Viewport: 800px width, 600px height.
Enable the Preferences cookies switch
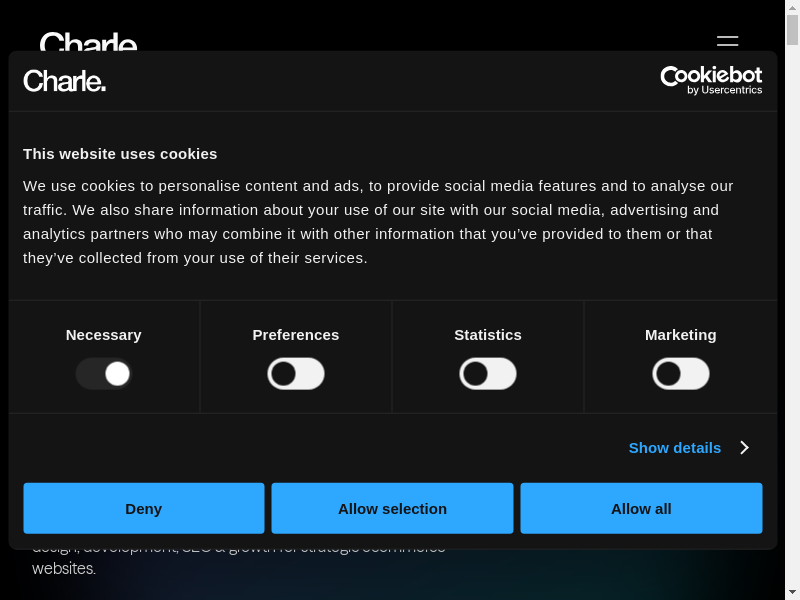[296, 374]
